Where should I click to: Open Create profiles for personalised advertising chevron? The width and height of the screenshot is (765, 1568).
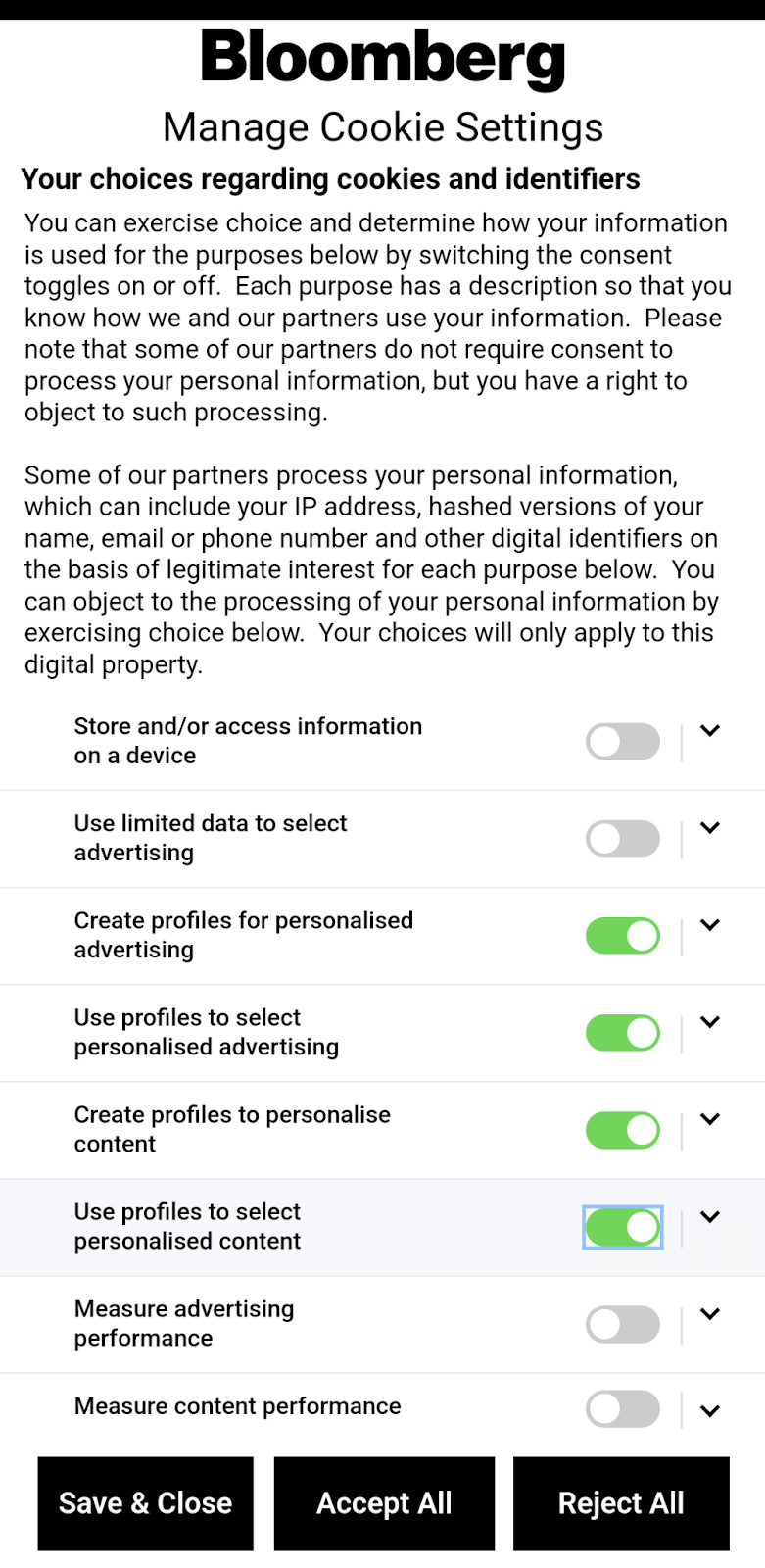click(x=710, y=924)
